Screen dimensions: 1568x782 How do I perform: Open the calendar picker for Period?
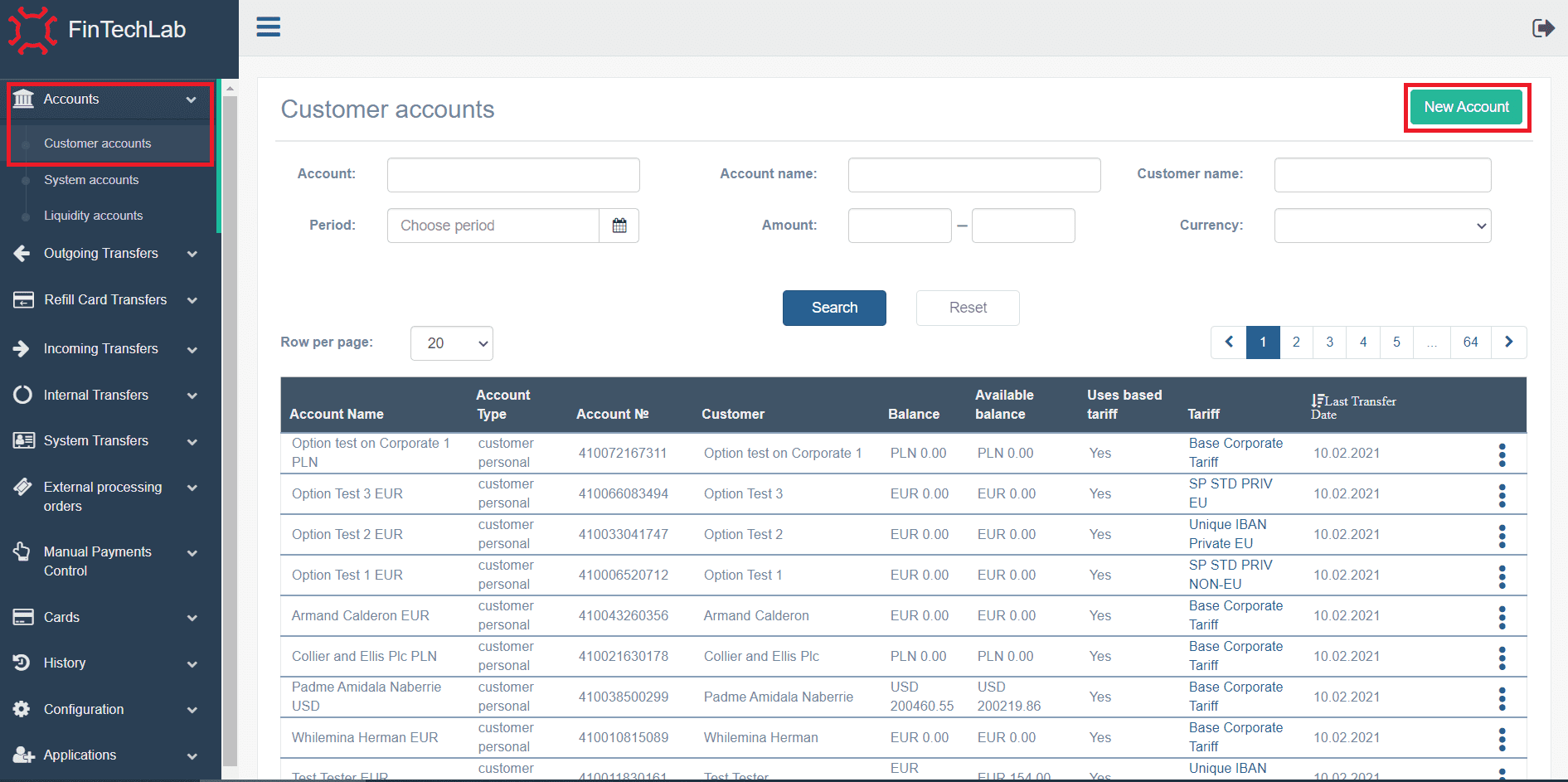[x=619, y=226]
